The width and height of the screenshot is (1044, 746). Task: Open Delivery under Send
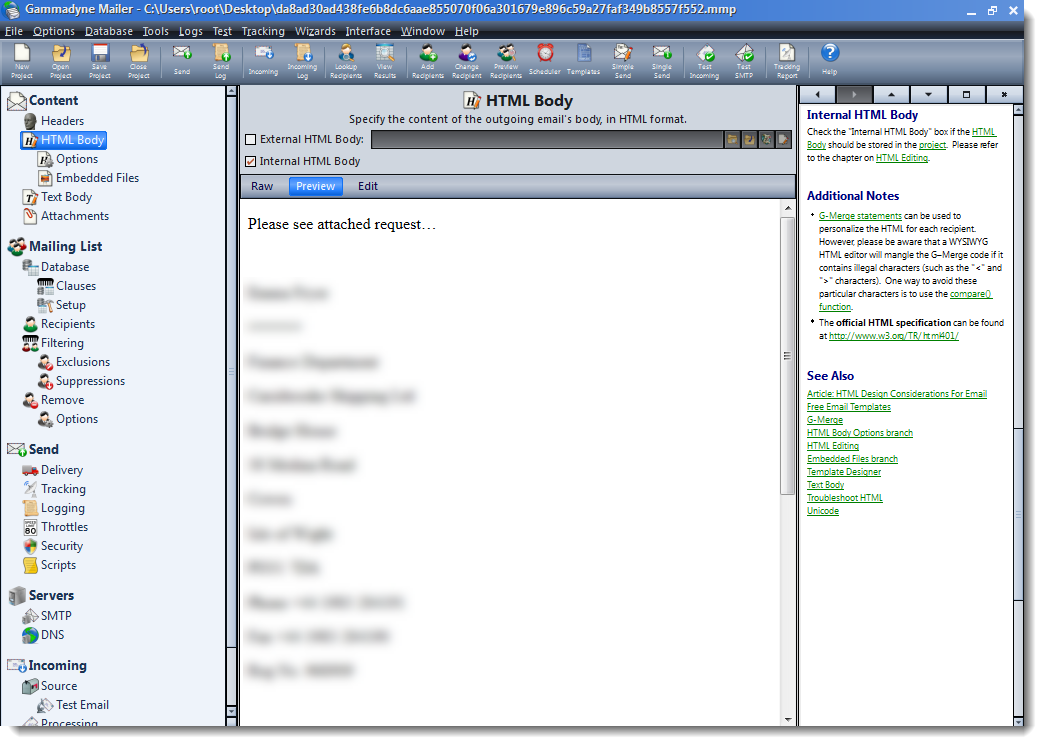pos(62,470)
